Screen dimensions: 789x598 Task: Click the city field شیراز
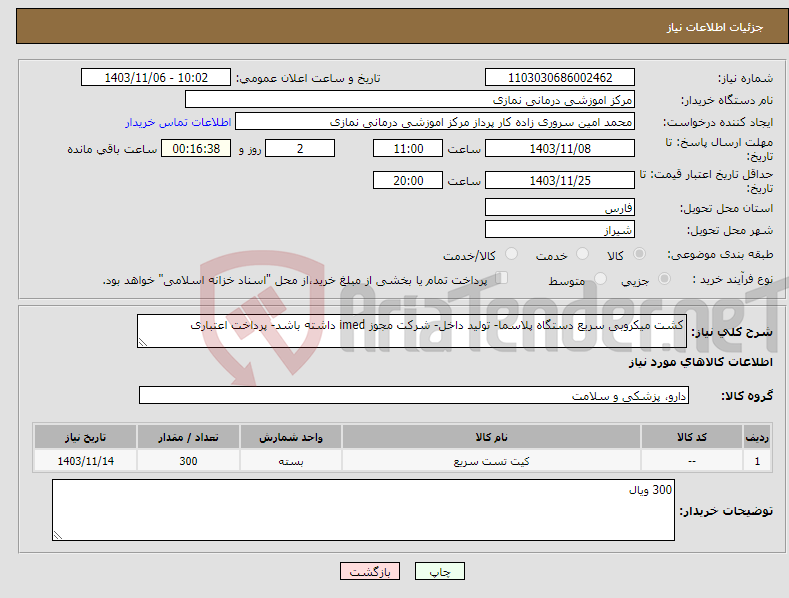(x=560, y=230)
